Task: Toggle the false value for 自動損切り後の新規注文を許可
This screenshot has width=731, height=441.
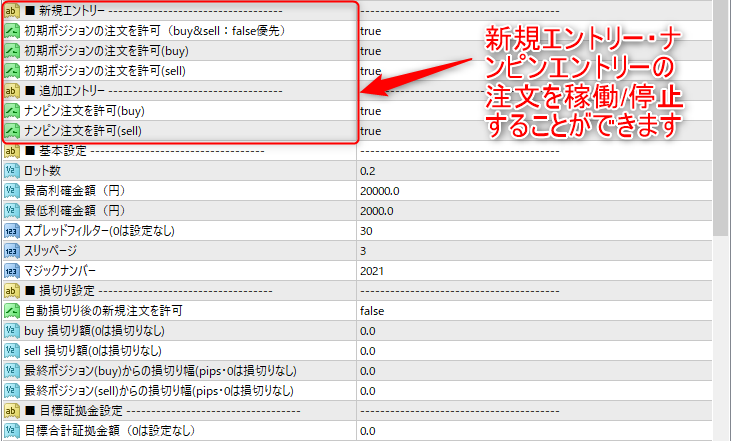Action: tap(372, 311)
